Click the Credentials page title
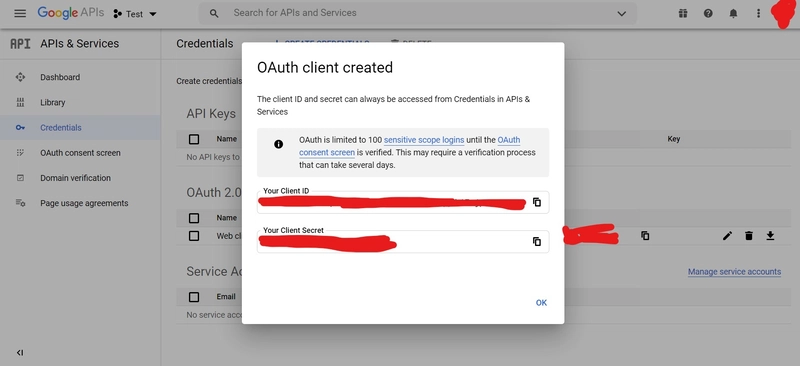 (x=205, y=44)
